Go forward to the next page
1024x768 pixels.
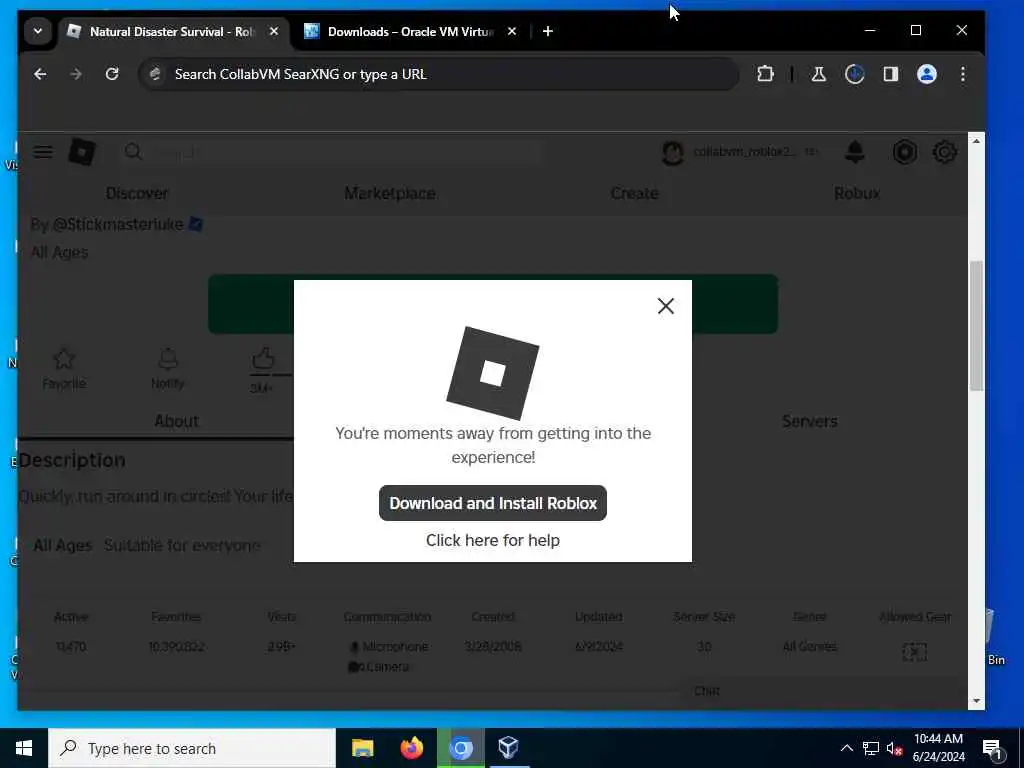[x=76, y=74]
